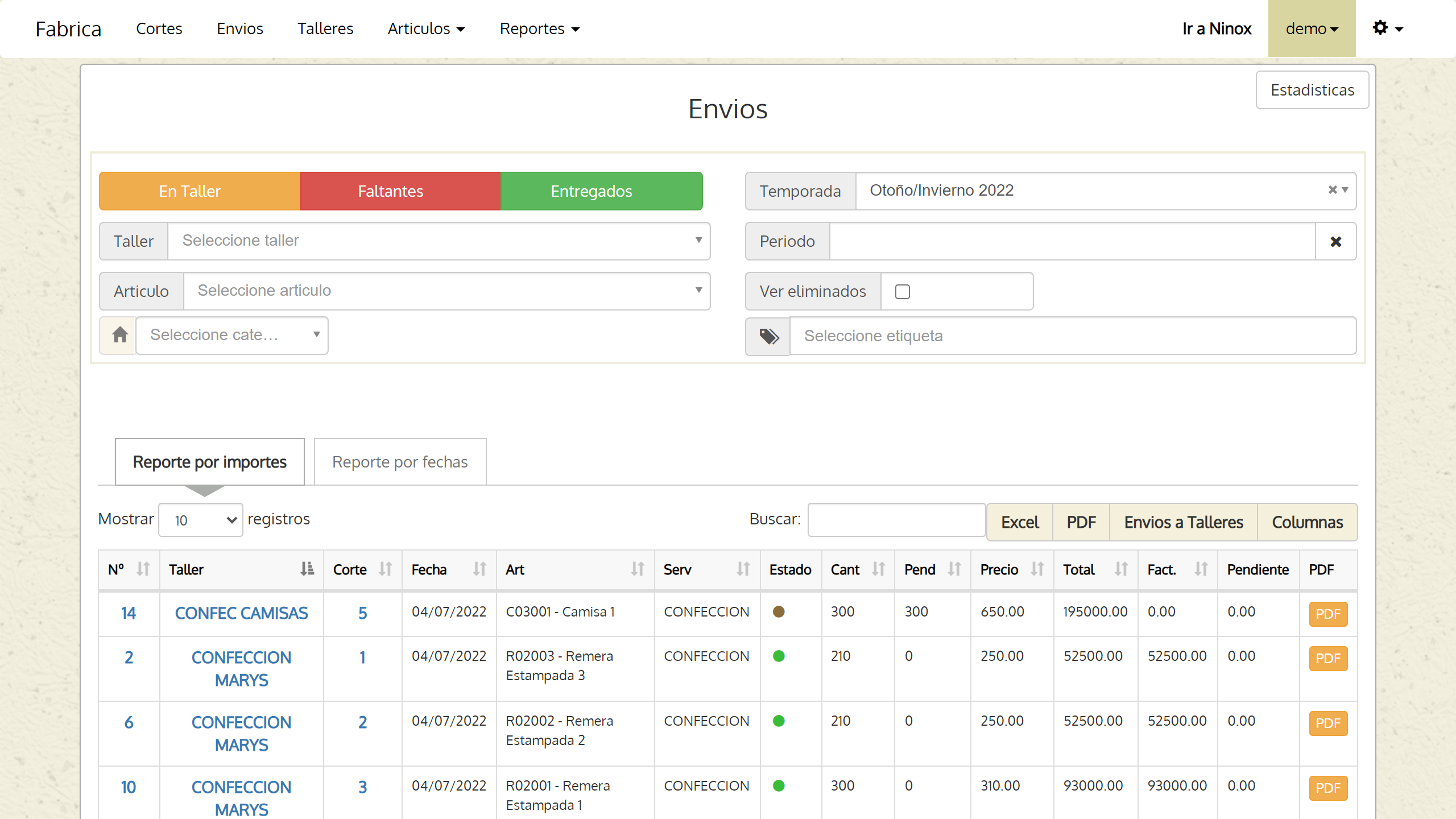Open corte 1 link

363,657
